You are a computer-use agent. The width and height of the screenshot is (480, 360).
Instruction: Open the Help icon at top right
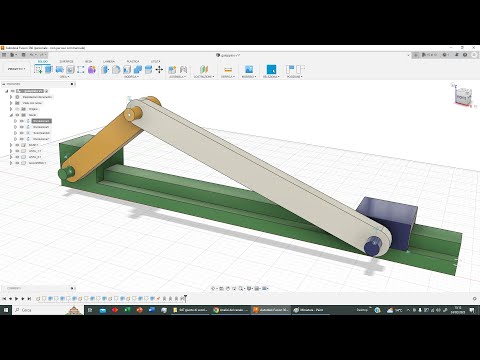465,55
